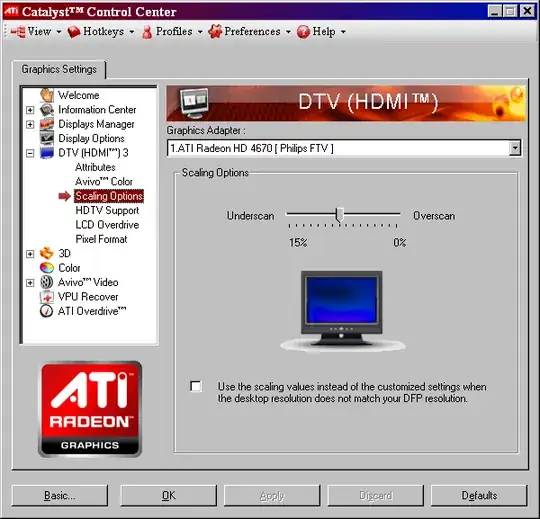Image resolution: width=540 pixels, height=519 pixels.
Task: Select the Graphics Settings tab
Action: [59, 69]
